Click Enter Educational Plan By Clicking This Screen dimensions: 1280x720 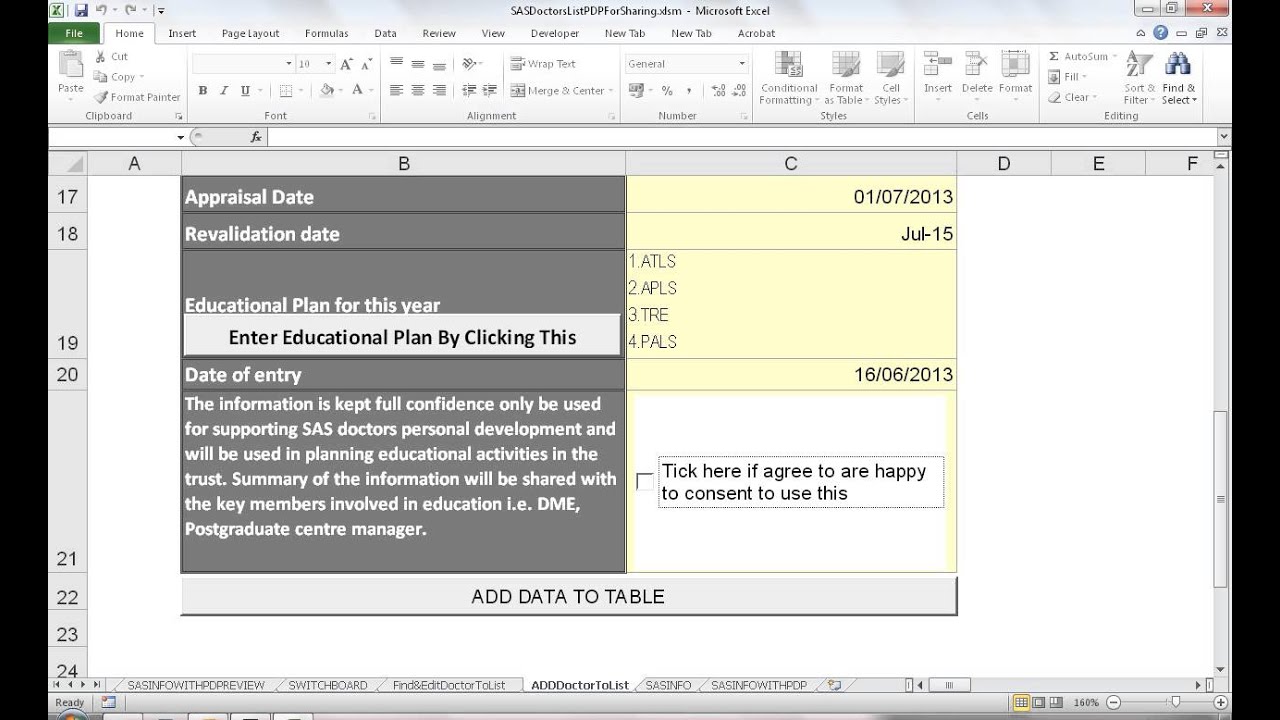[402, 337]
